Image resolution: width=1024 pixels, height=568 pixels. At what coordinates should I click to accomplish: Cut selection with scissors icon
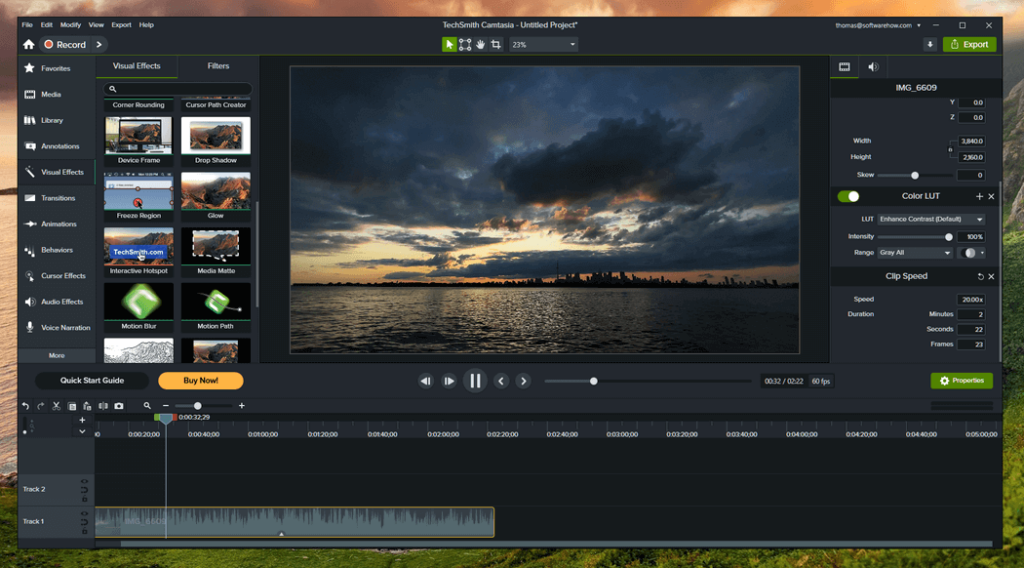(56, 406)
